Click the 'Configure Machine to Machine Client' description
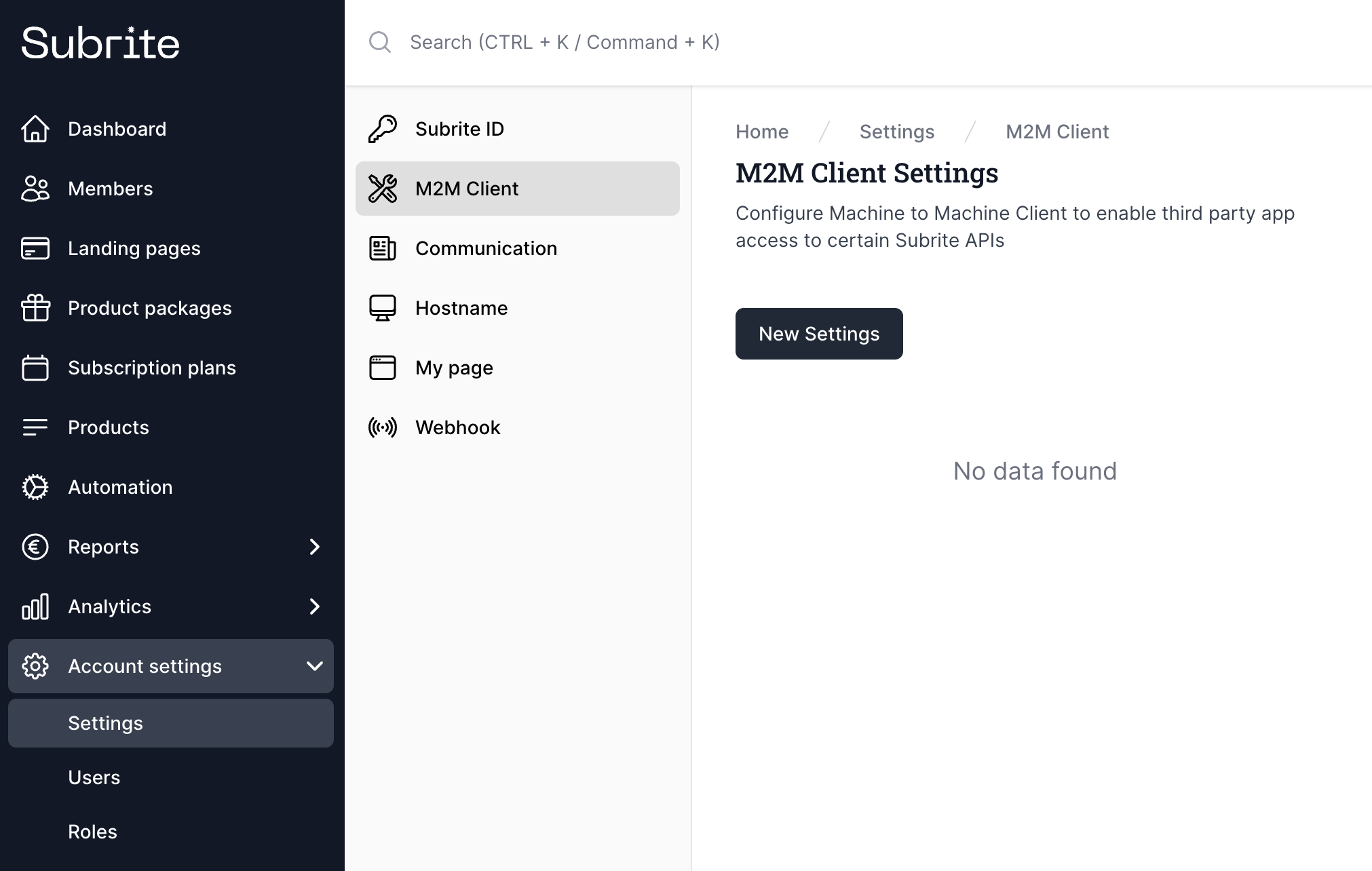The image size is (1372, 871). click(1015, 227)
